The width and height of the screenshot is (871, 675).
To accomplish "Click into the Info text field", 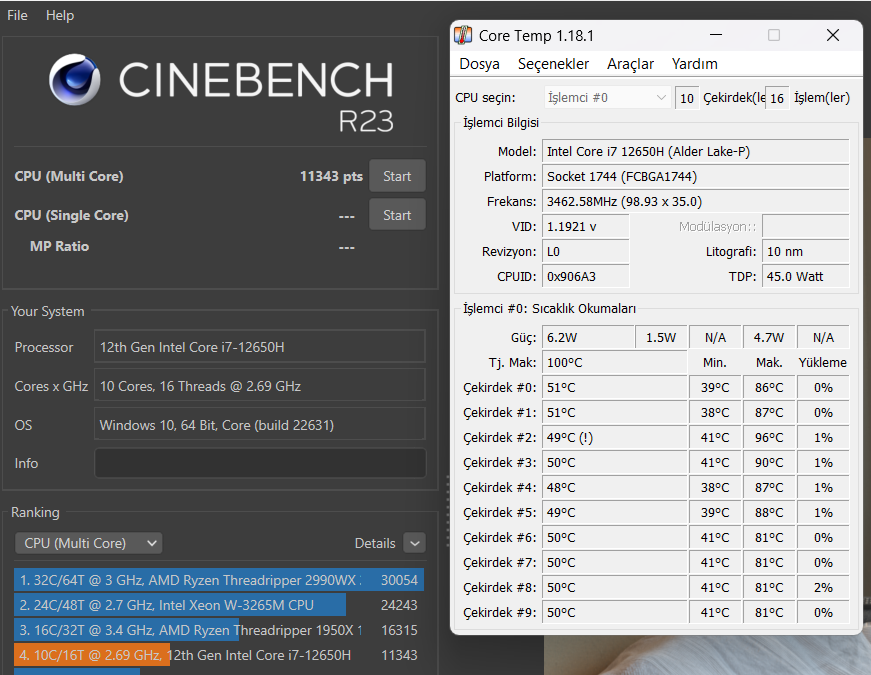I will click(260, 463).
